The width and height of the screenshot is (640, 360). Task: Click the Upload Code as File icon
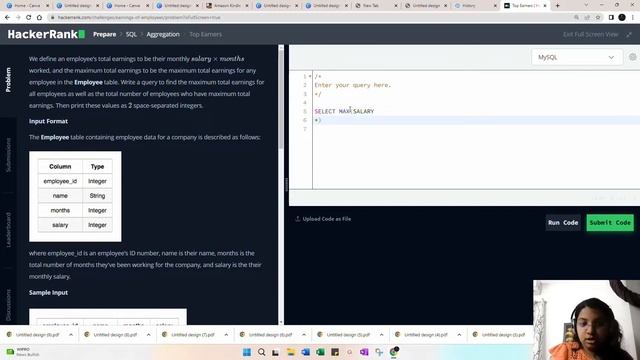coord(298,219)
